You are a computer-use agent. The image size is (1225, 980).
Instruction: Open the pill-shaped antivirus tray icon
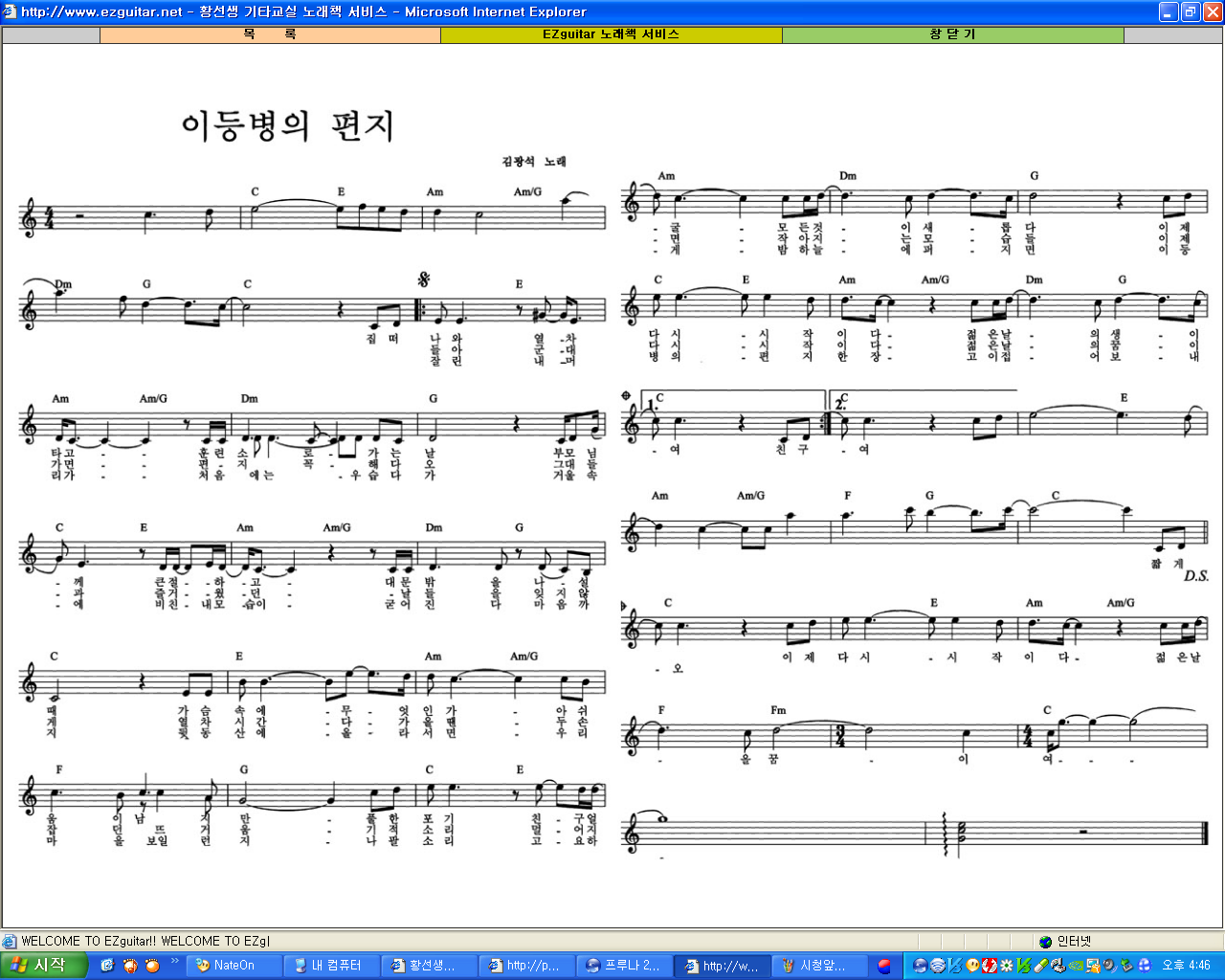[1041, 966]
